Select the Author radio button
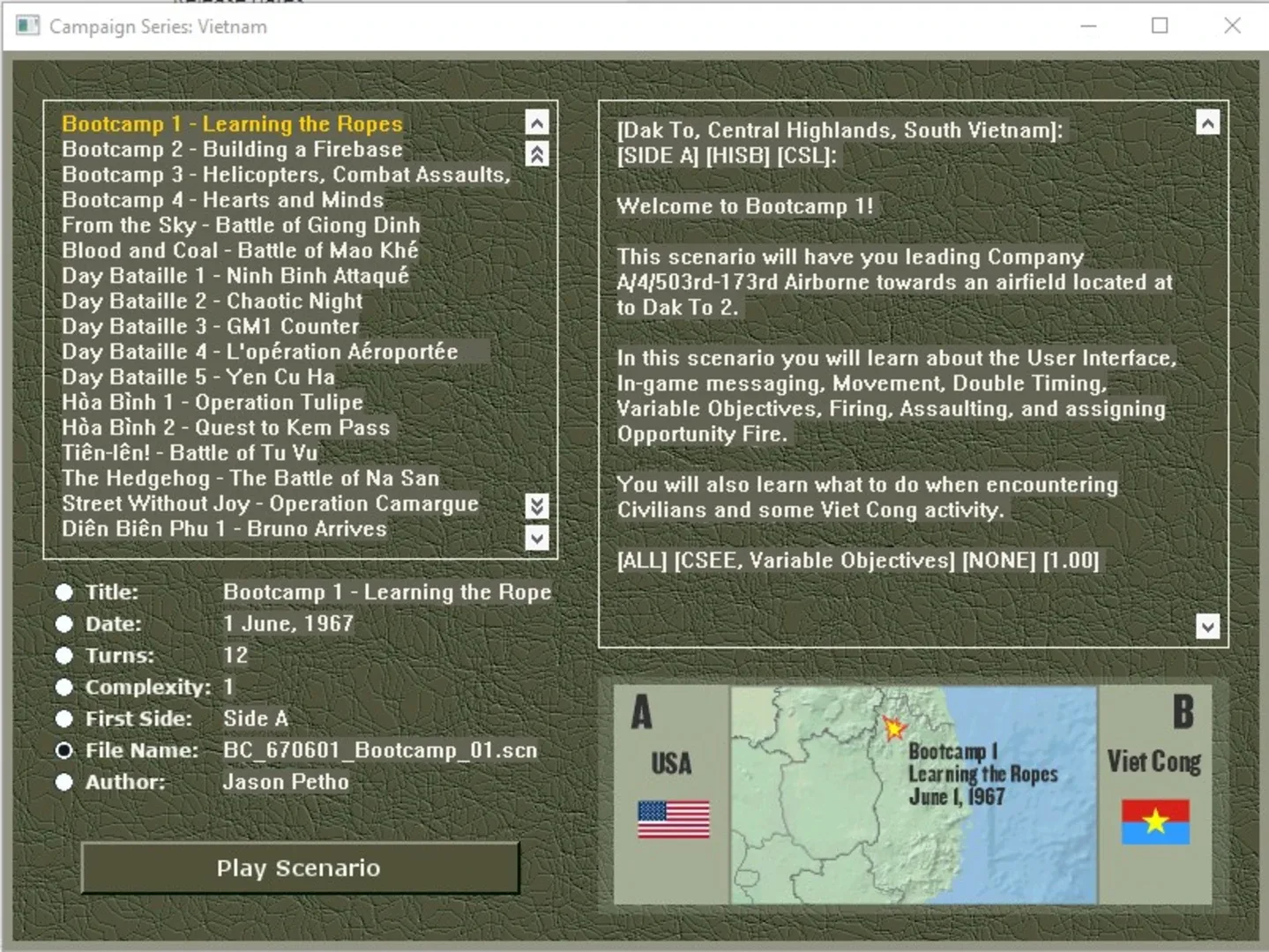 [x=64, y=782]
